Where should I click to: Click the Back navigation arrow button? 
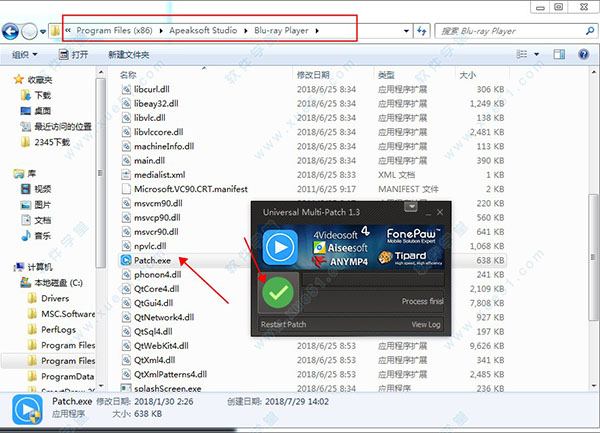click(x=10, y=31)
